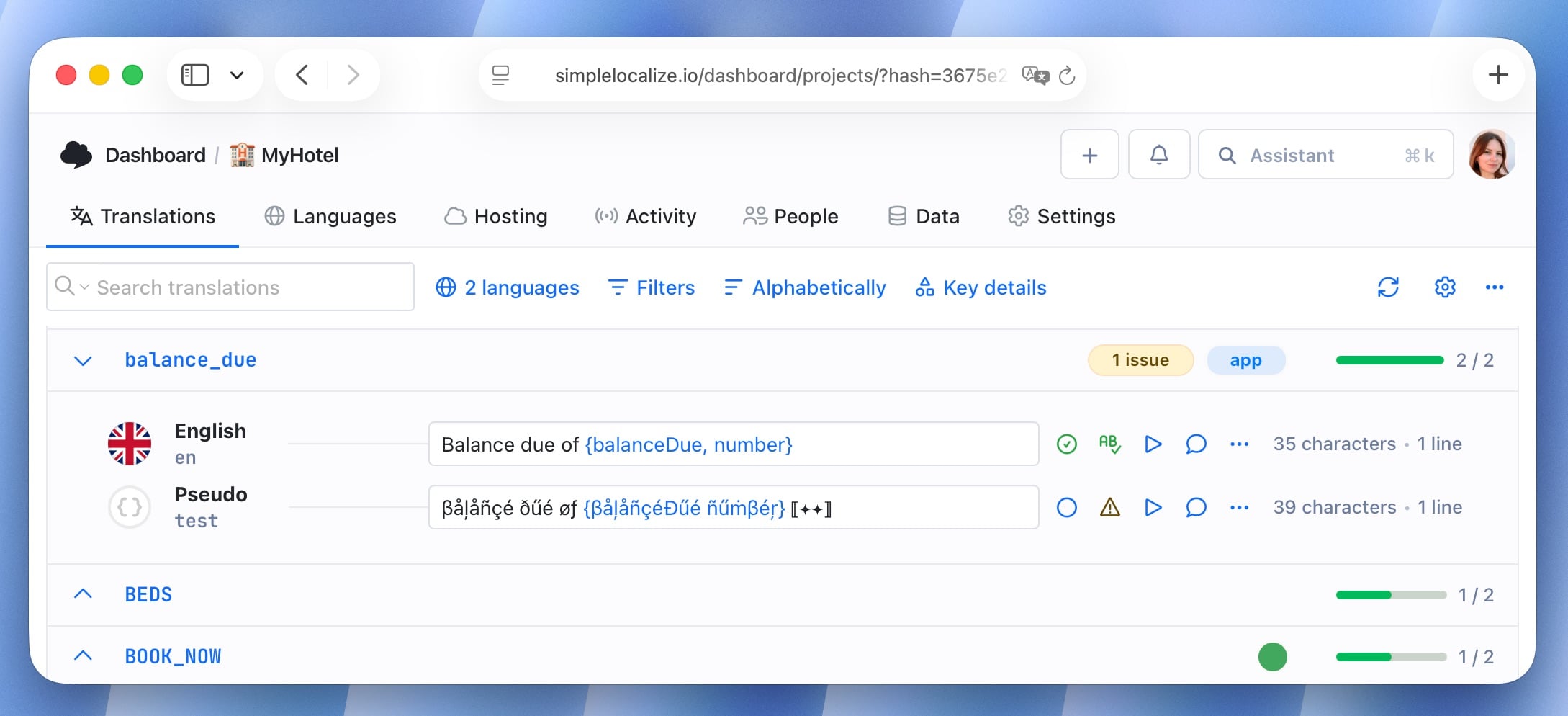The height and width of the screenshot is (716, 1568).
Task: Open the spell check icon for English translation
Action: click(1109, 444)
